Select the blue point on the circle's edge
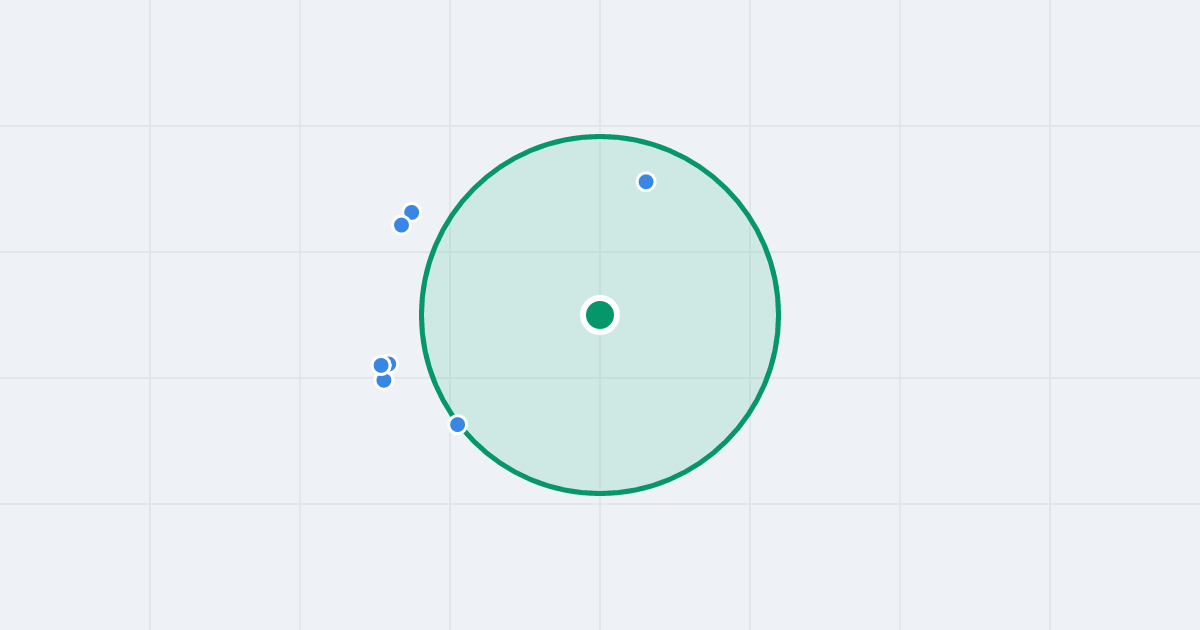 (458, 424)
